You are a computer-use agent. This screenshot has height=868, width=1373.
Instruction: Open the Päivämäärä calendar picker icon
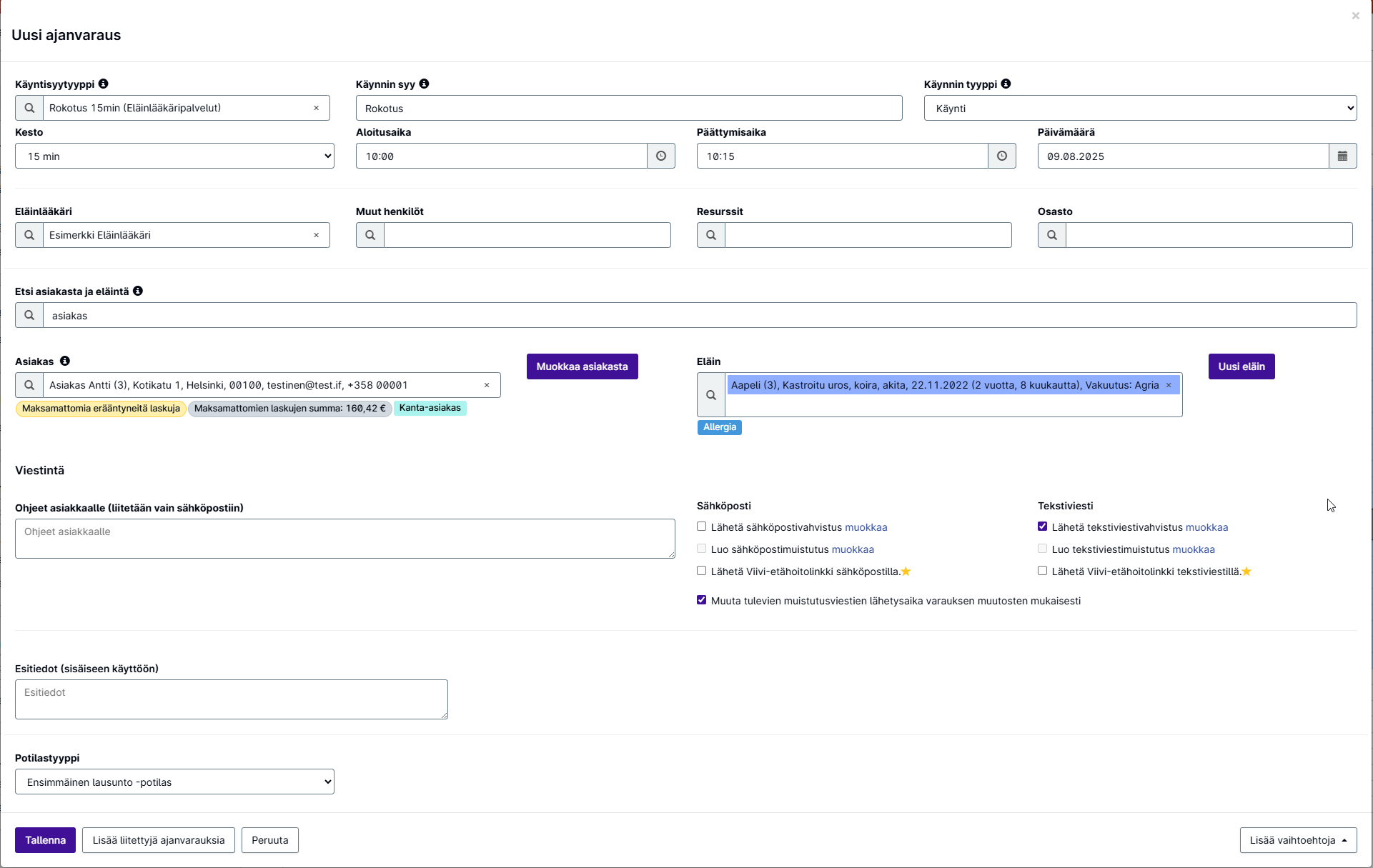pos(1342,156)
